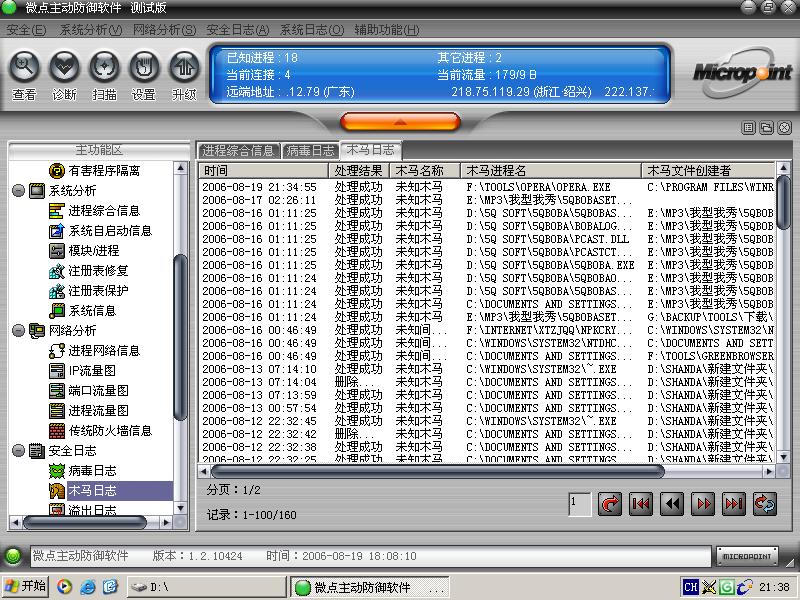This screenshot has height=600, width=800.
Task: Select 进程综合信息 in the sidebar tree
Action: (94, 211)
